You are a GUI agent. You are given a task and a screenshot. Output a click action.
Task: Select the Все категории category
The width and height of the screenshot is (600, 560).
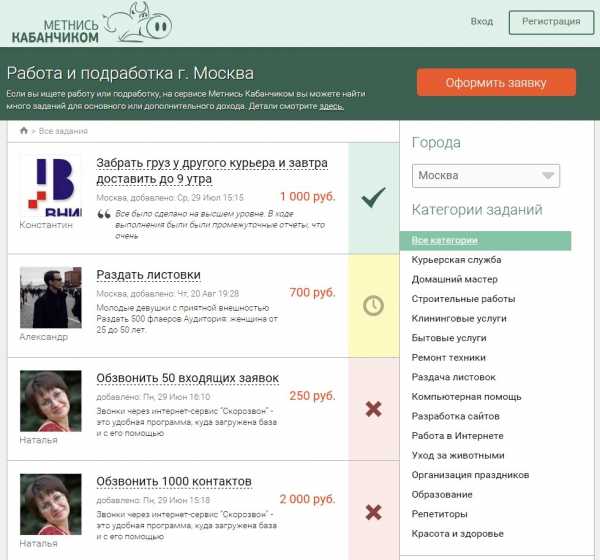point(445,241)
